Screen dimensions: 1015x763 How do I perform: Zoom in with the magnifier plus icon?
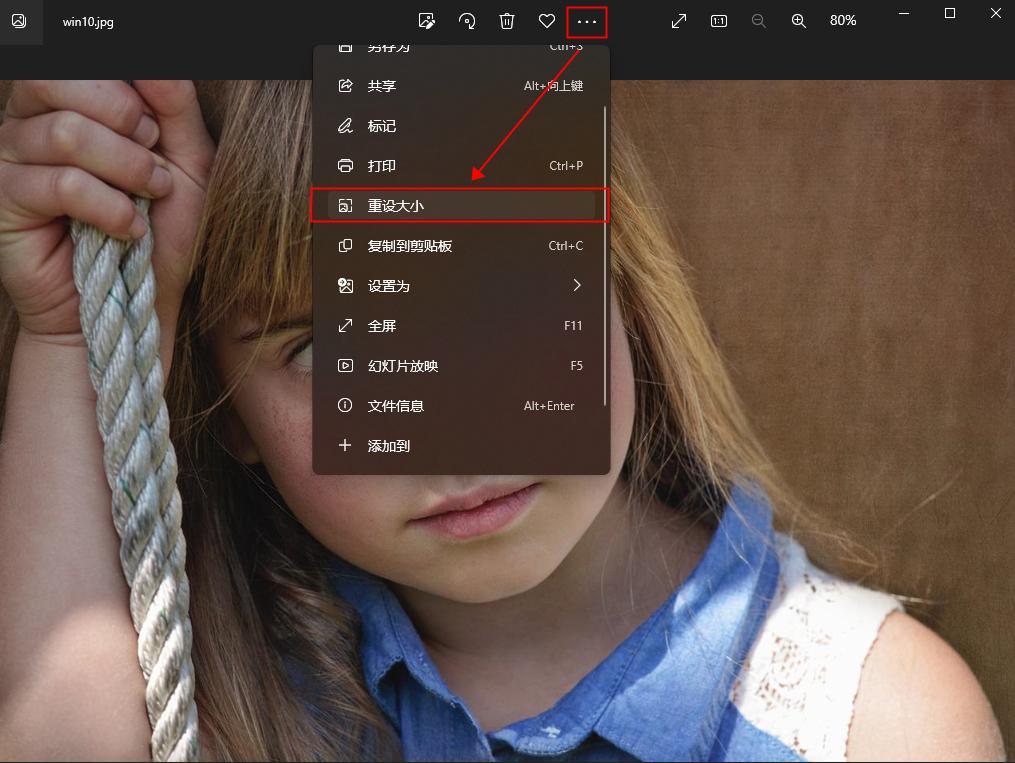(x=798, y=21)
